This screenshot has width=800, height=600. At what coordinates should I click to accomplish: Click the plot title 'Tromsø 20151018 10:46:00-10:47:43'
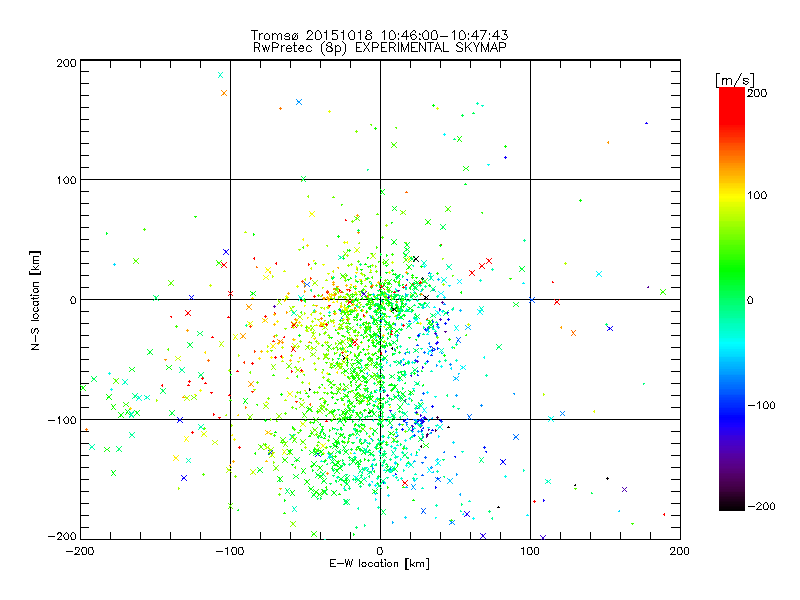379,35
